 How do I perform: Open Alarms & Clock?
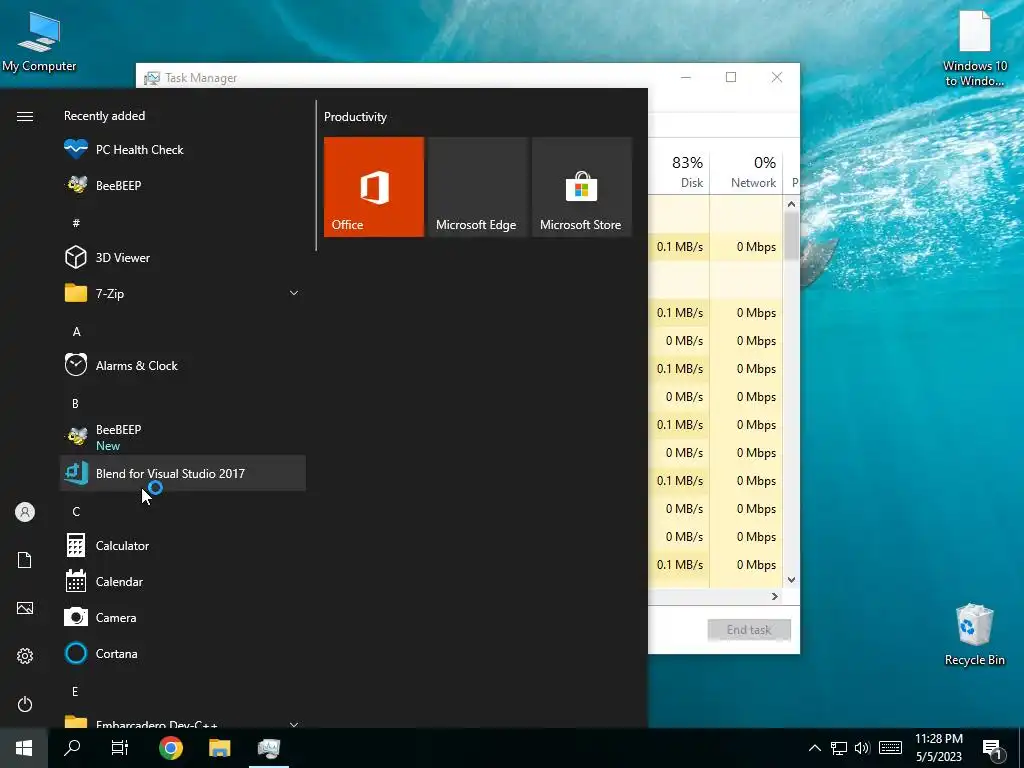[182, 366]
